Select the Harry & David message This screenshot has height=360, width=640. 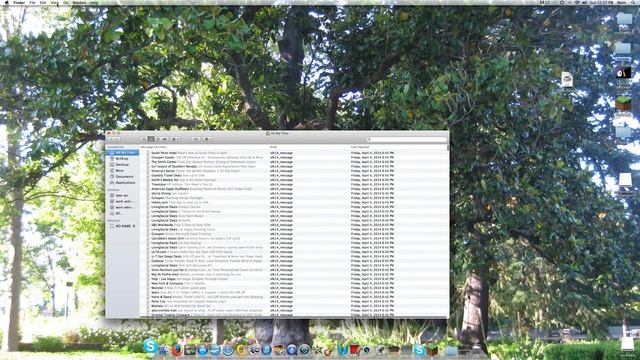[294, 297]
